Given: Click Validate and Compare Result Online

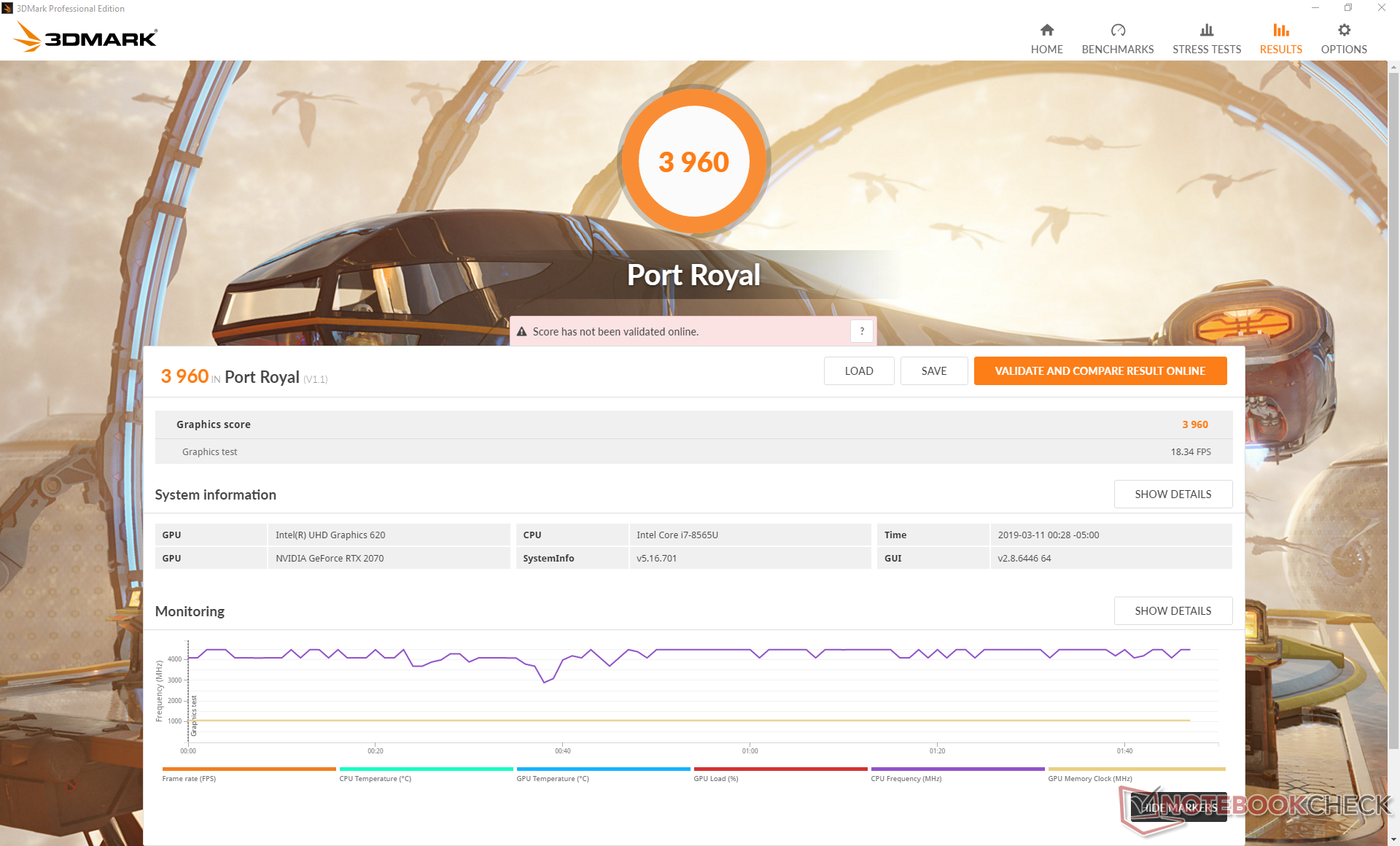Looking at the screenshot, I should click(1100, 371).
